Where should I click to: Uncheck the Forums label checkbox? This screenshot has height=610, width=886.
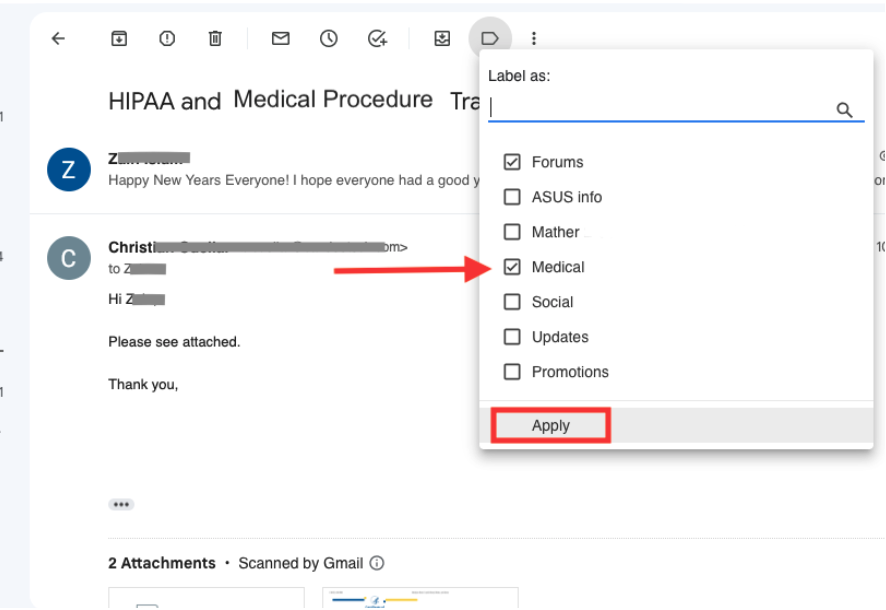512,162
